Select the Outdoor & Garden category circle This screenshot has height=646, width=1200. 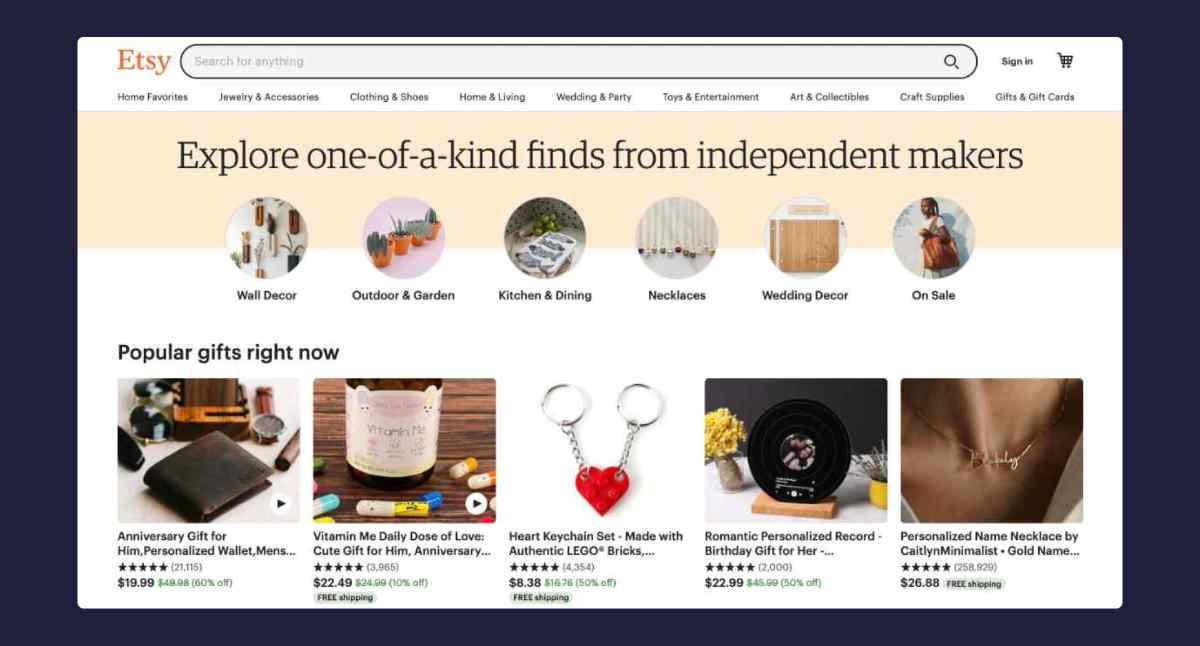tap(403, 238)
